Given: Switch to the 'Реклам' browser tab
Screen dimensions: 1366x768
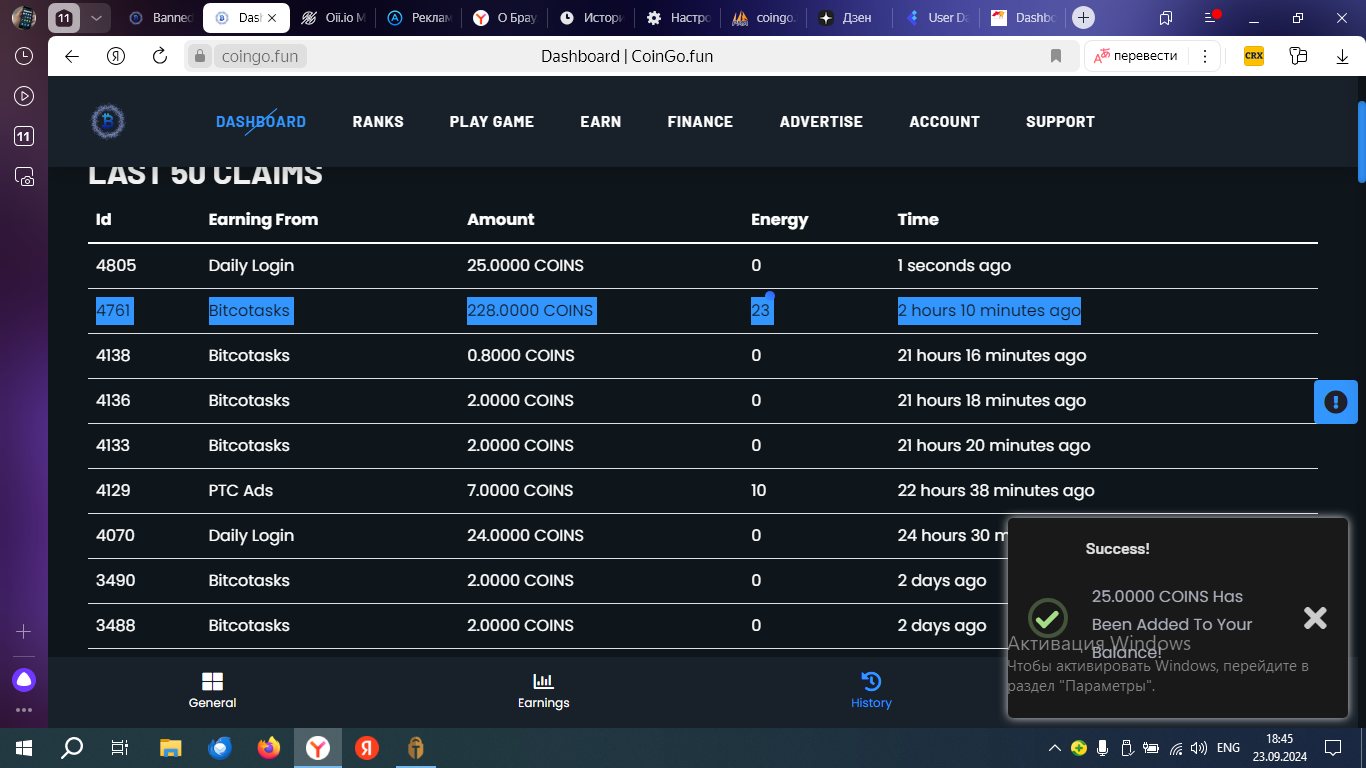Looking at the screenshot, I should 420,18.
